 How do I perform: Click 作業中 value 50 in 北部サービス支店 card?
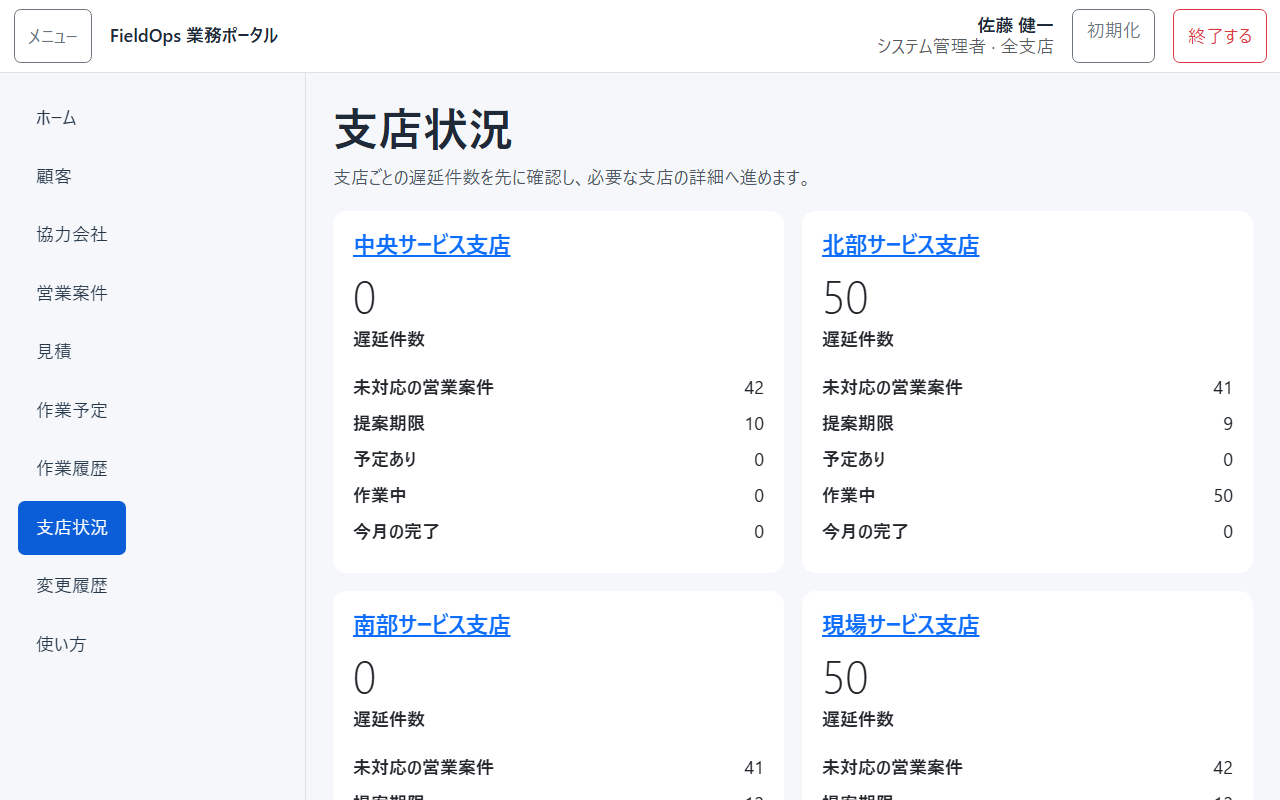coord(1223,496)
